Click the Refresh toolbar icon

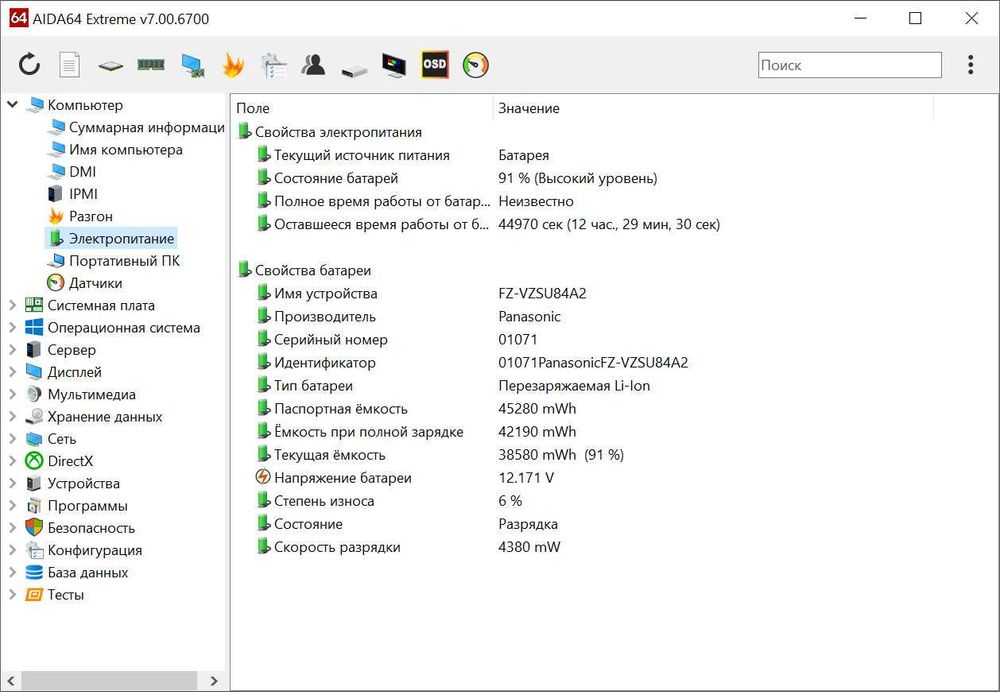29,64
